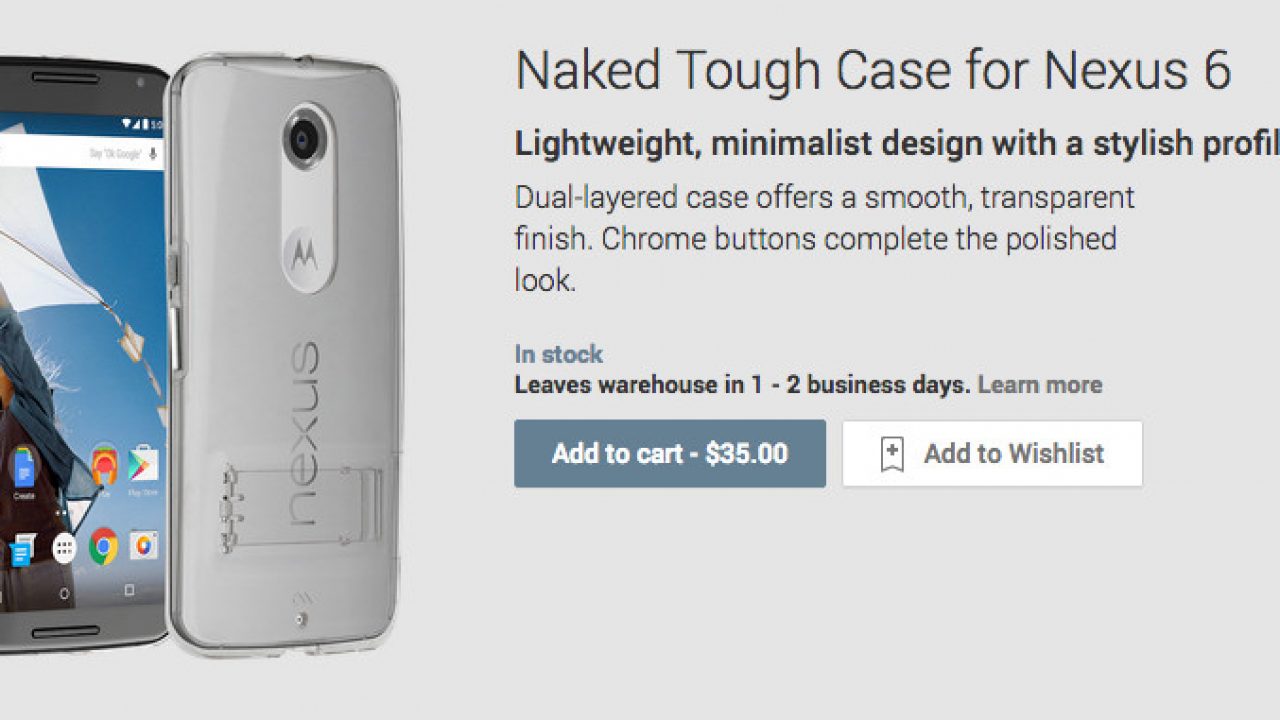Click the Naked Tough Case product title
Viewport: 1280px width, 720px height.
click(872, 70)
